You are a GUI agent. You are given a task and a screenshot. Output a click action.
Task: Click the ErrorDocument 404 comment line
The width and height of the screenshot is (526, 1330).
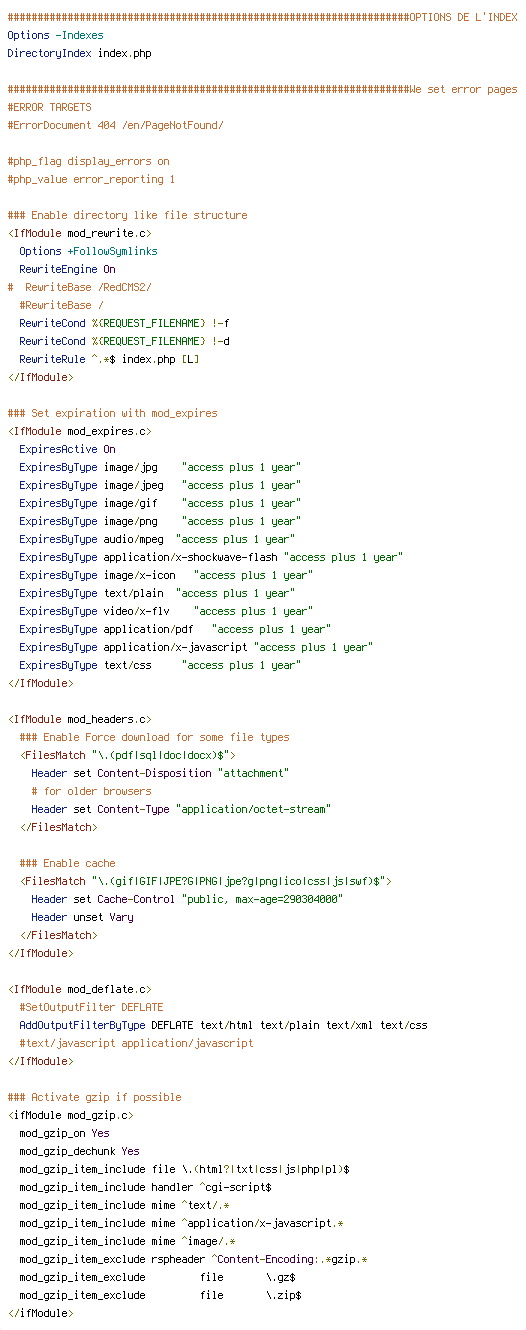point(115,125)
